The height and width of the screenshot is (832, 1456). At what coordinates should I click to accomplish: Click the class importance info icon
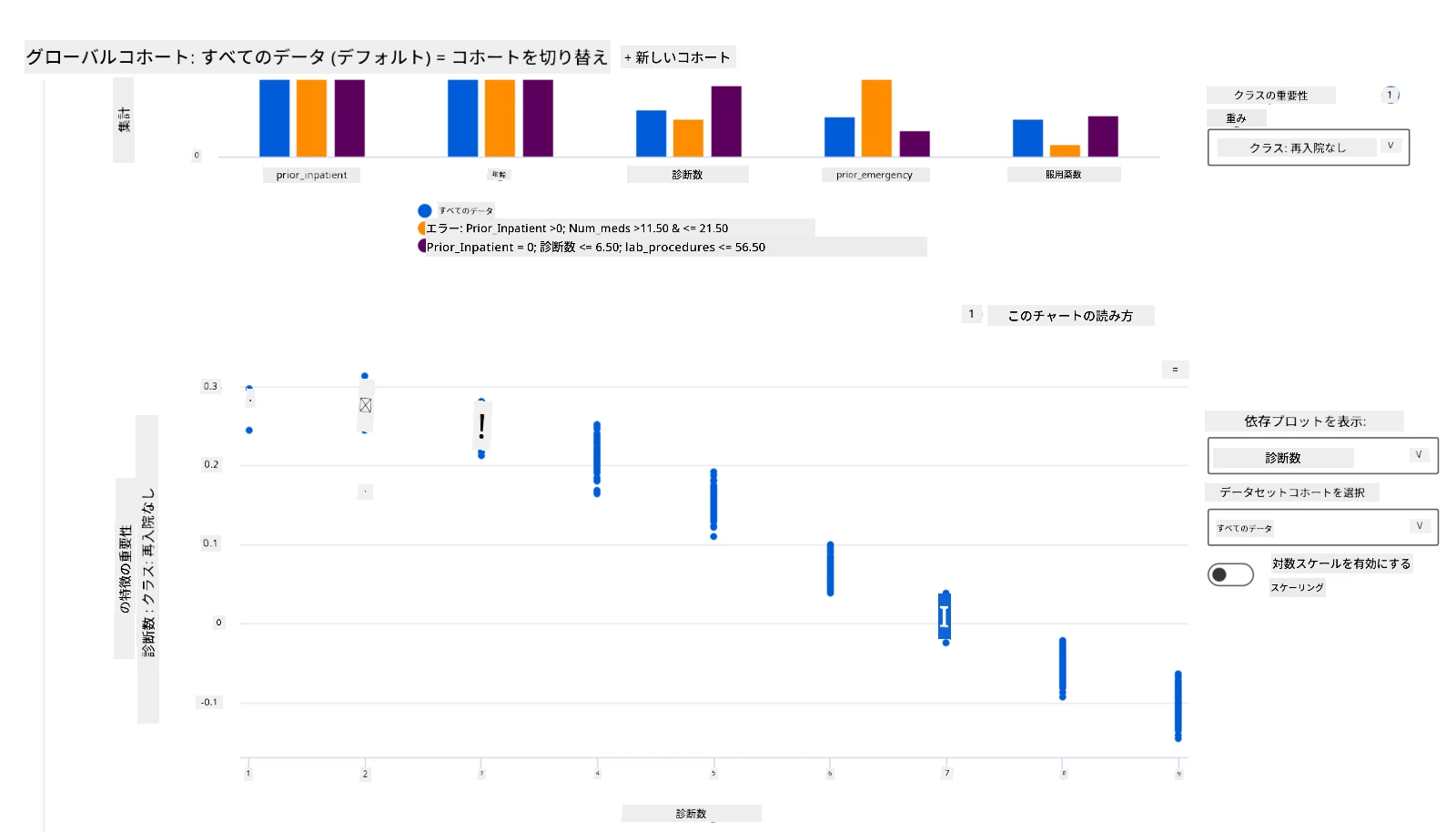pyautogui.click(x=1390, y=95)
